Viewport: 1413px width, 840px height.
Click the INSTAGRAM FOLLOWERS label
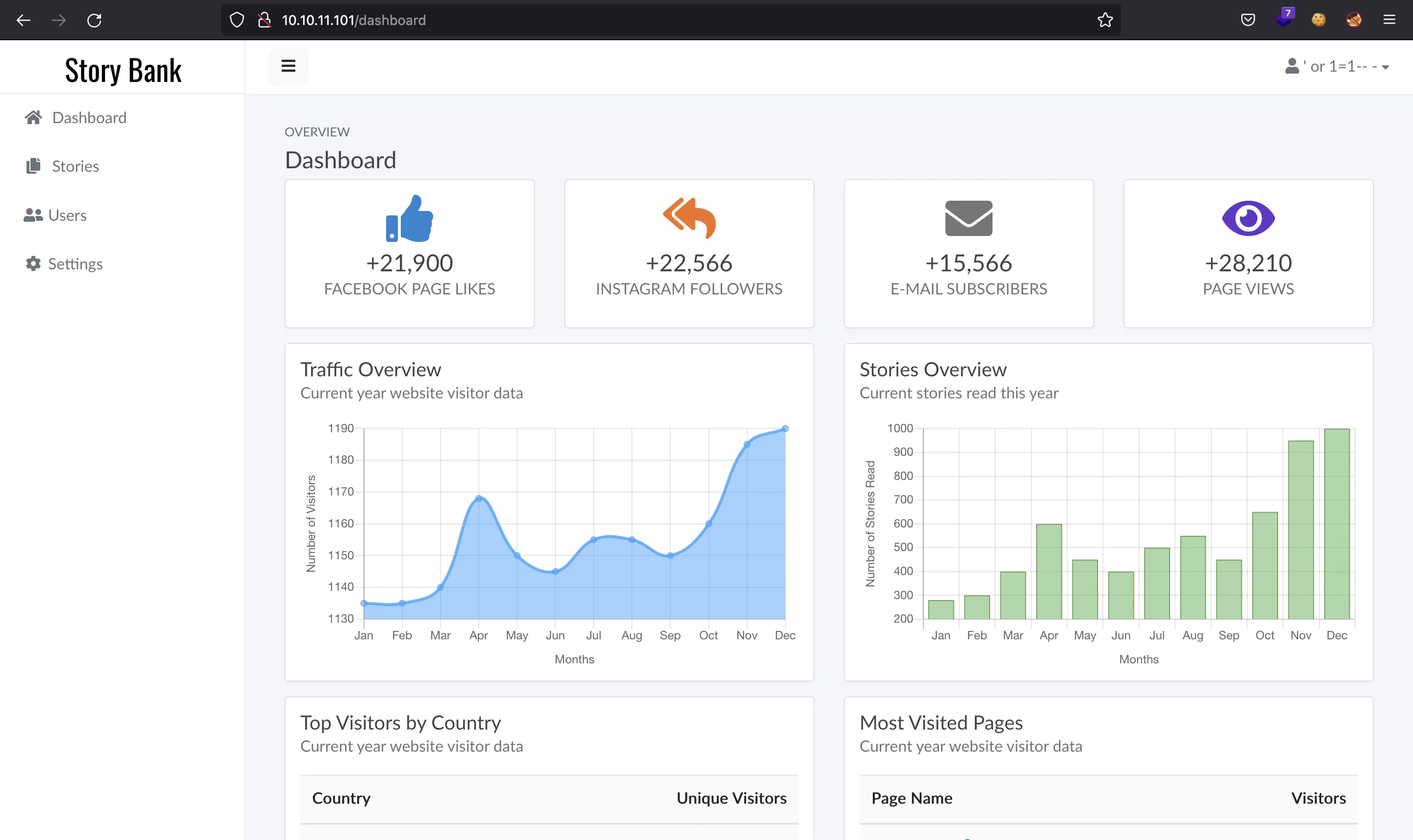coord(689,289)
